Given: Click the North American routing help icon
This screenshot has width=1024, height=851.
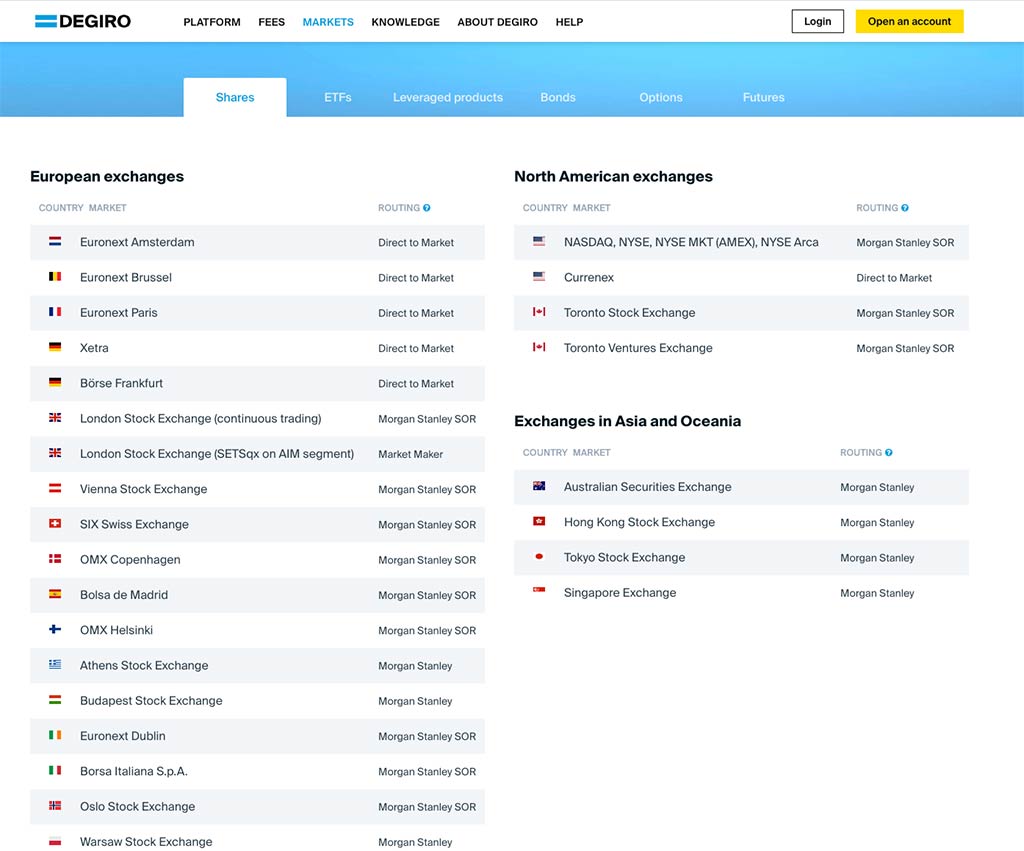Looking at the screenshot, I should coord(904,208).
